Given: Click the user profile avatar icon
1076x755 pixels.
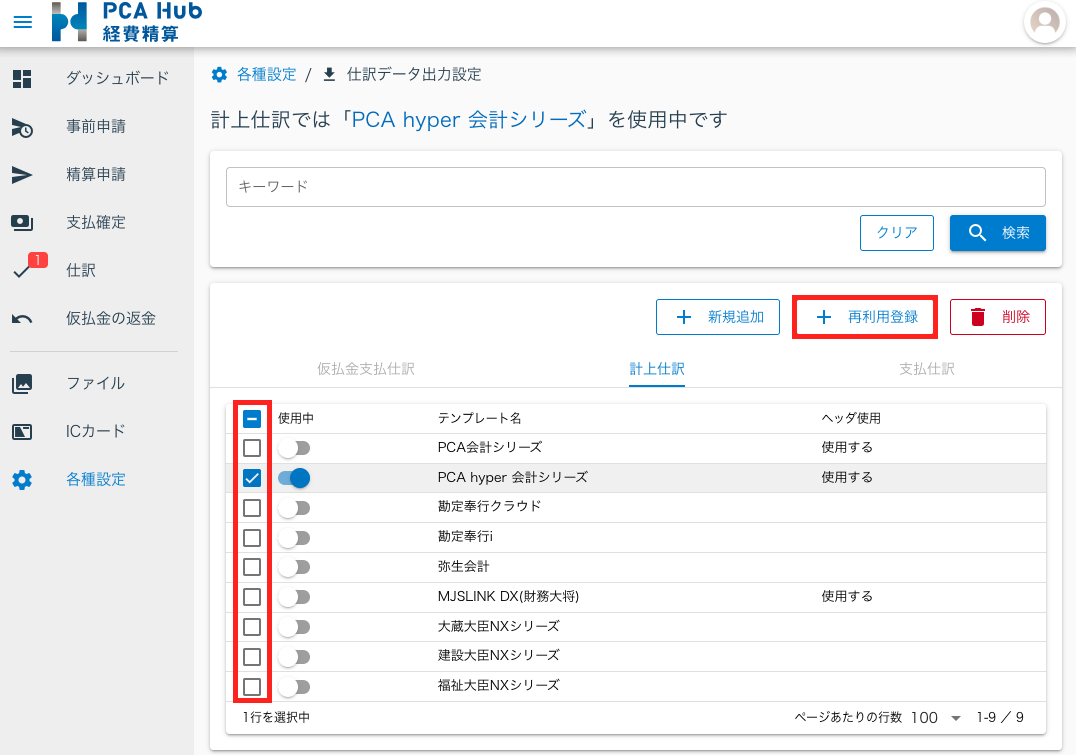Looking at the screenshot, I should (x=1045, y=22).
